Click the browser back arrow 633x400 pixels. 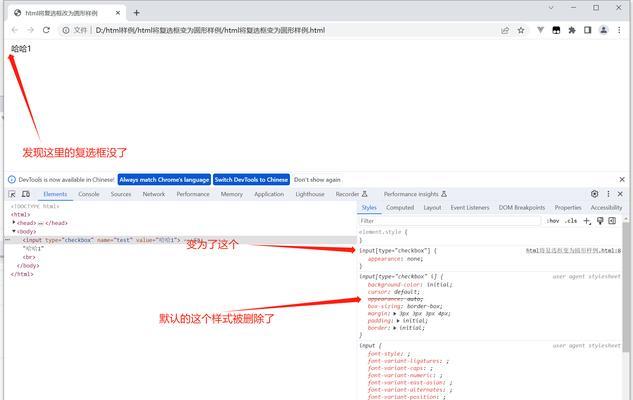(15, 30)
